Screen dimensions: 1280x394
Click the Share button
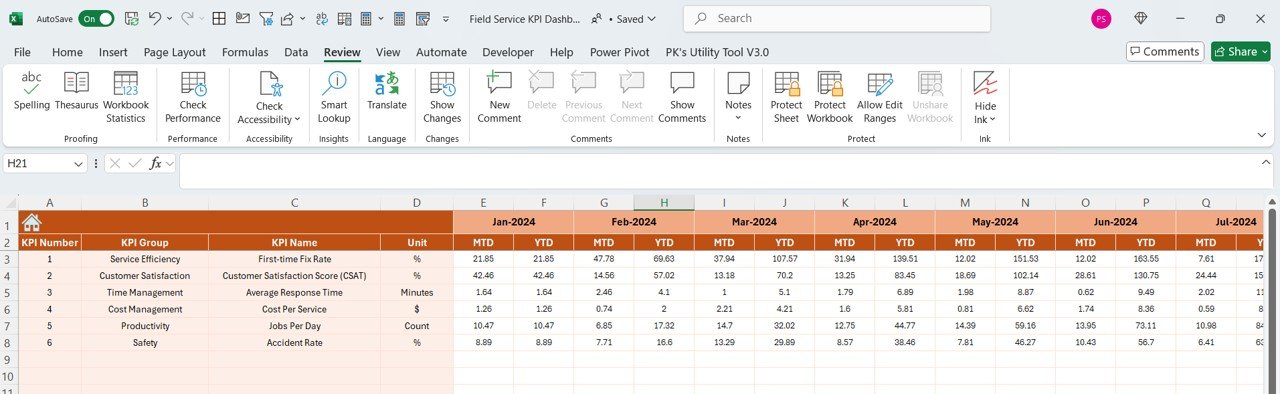coord(1240,51)
